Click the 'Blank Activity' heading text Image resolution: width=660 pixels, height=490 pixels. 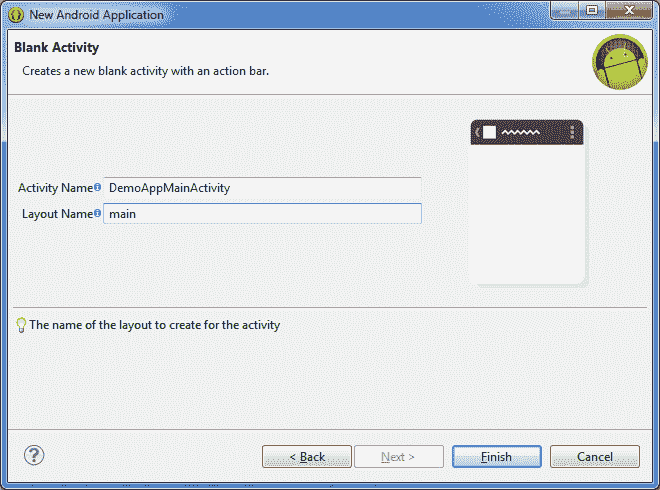point(56,48)
